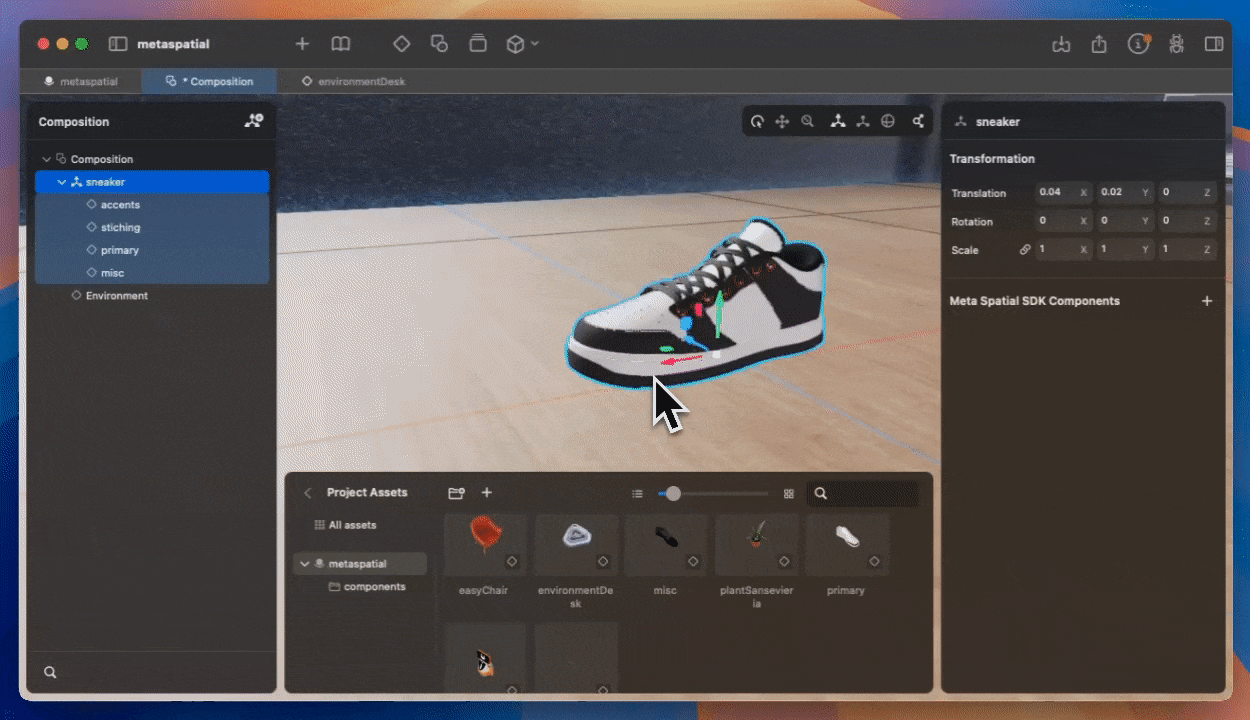Toggle scale axis linking in Transformation

click(1022, 250)
